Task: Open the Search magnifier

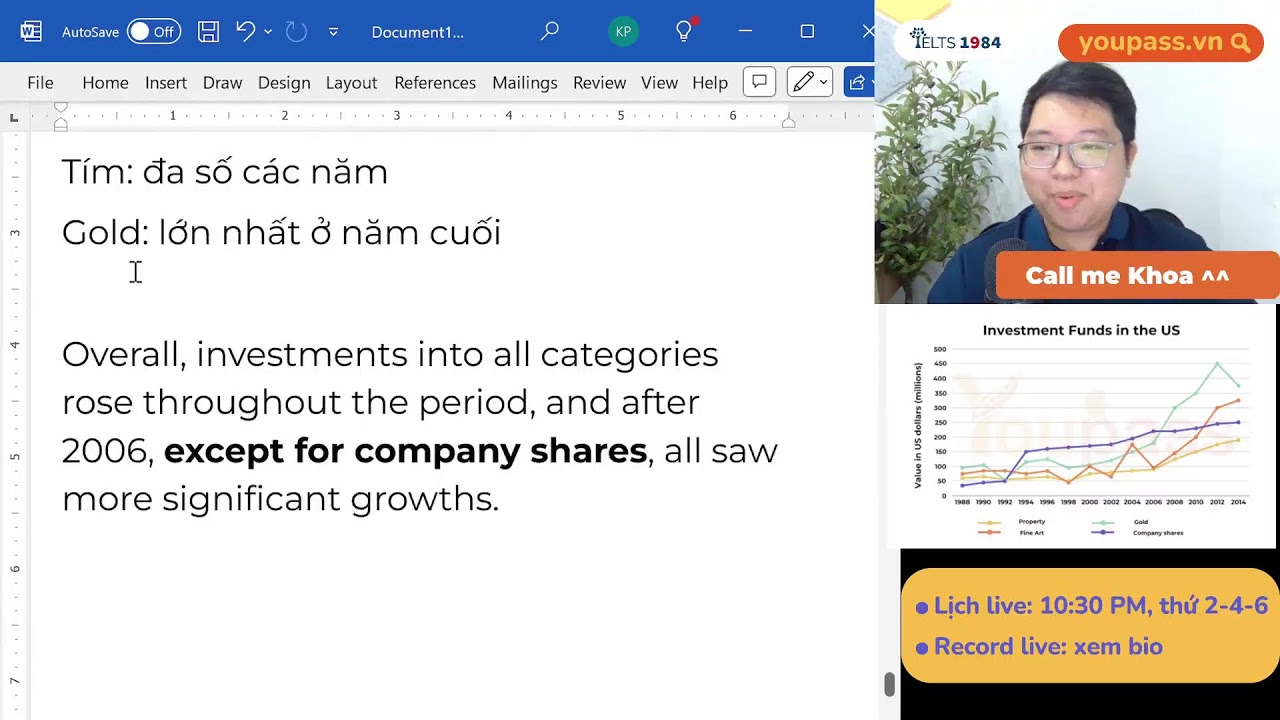Action: (549, 32)
